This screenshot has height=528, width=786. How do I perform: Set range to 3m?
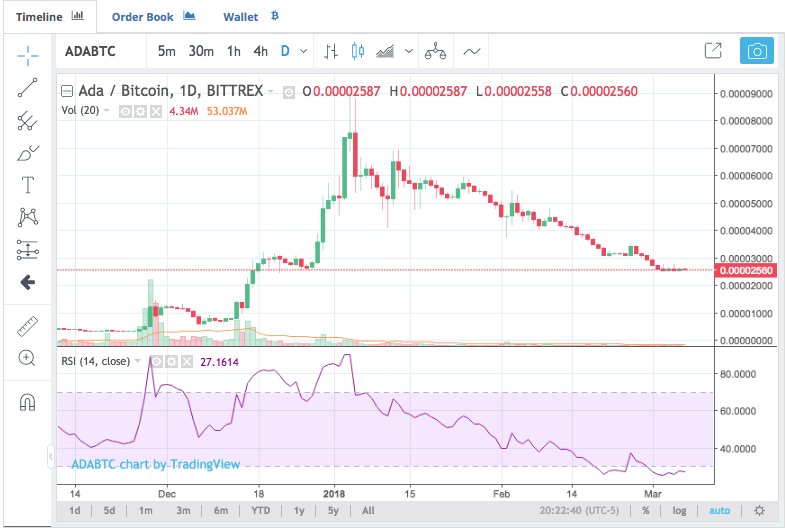183,510
